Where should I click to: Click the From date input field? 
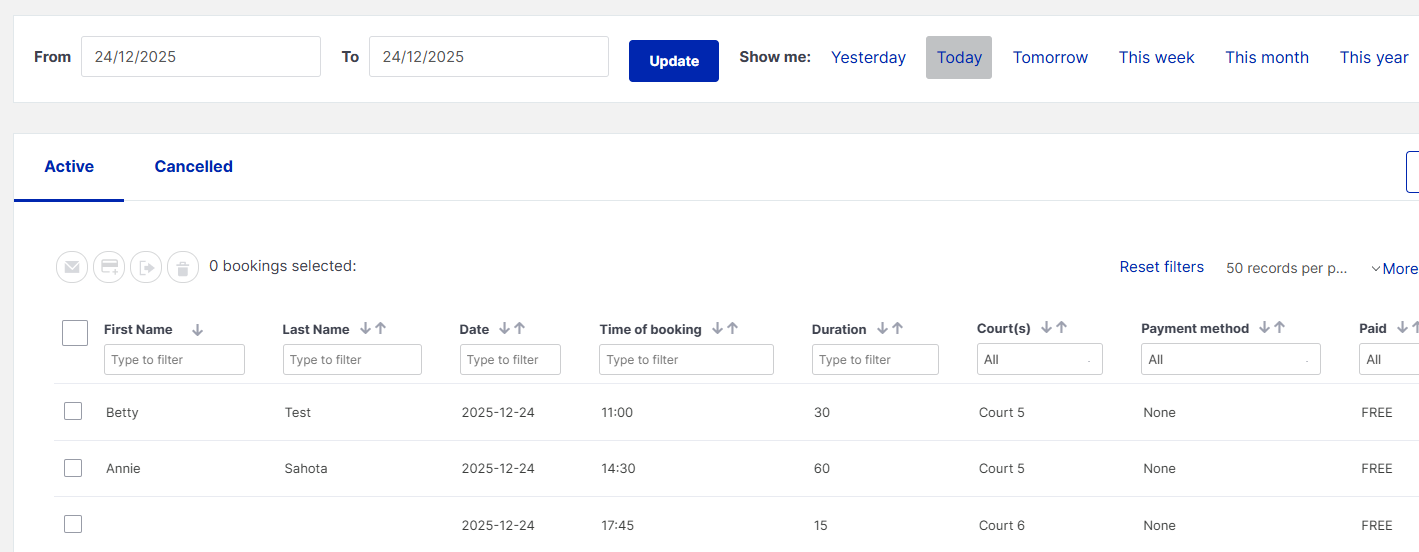(x=200, y=57)
